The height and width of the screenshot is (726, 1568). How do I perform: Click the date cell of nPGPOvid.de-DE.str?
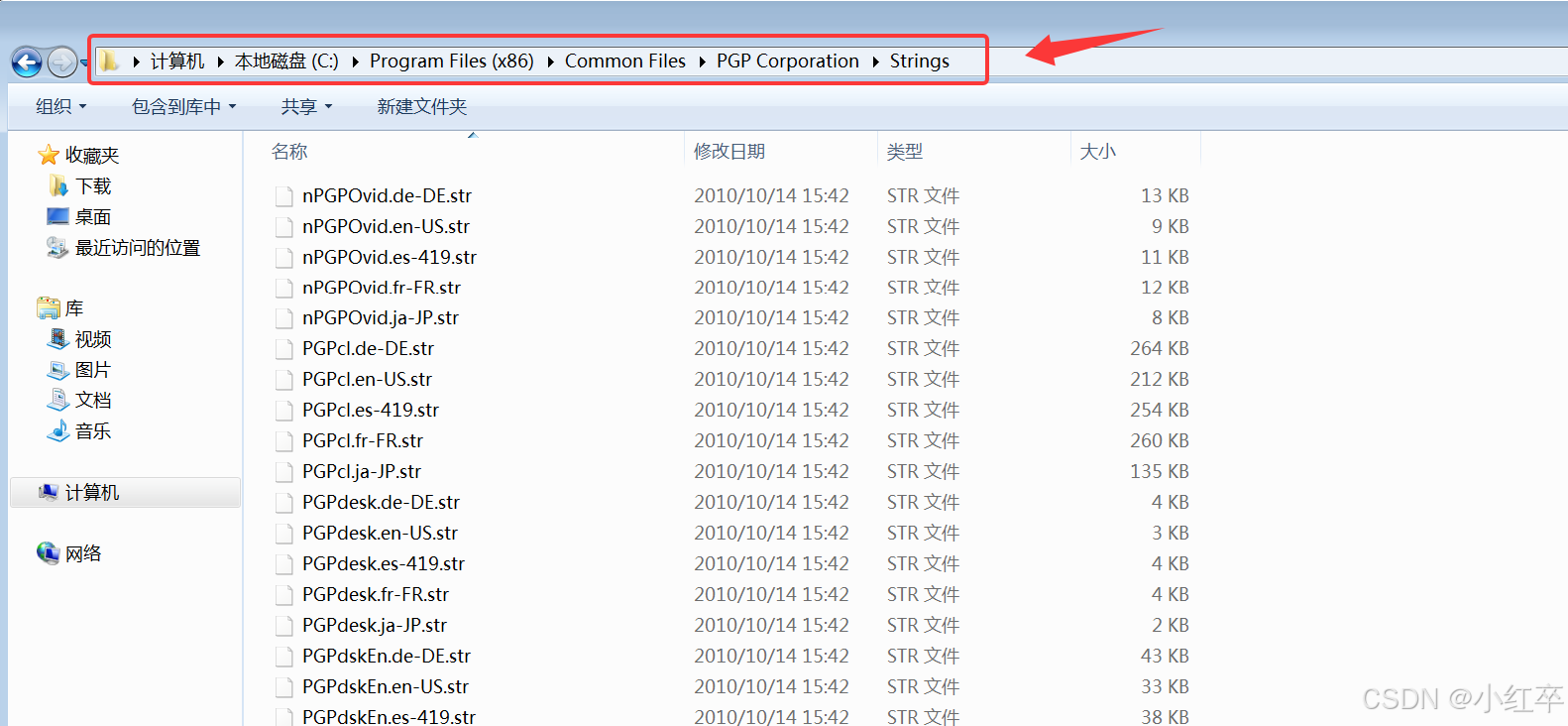(x=771, y=196)
